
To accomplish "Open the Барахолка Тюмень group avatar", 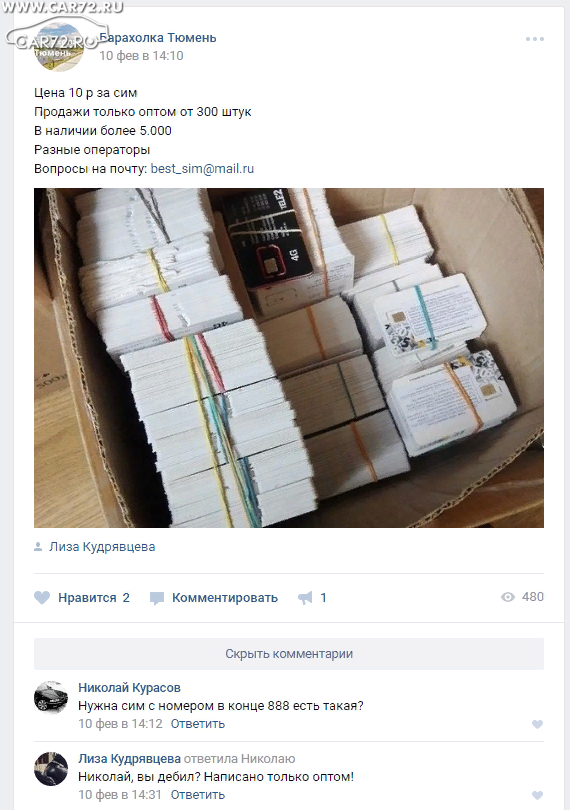I will 58,46.
